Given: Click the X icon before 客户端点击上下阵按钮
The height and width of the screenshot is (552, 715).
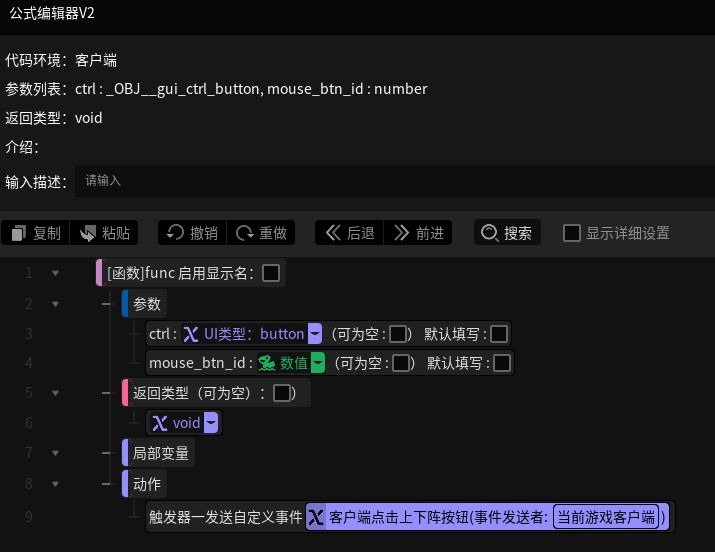Looking at the screenshot, I should (x=316, y=517).
